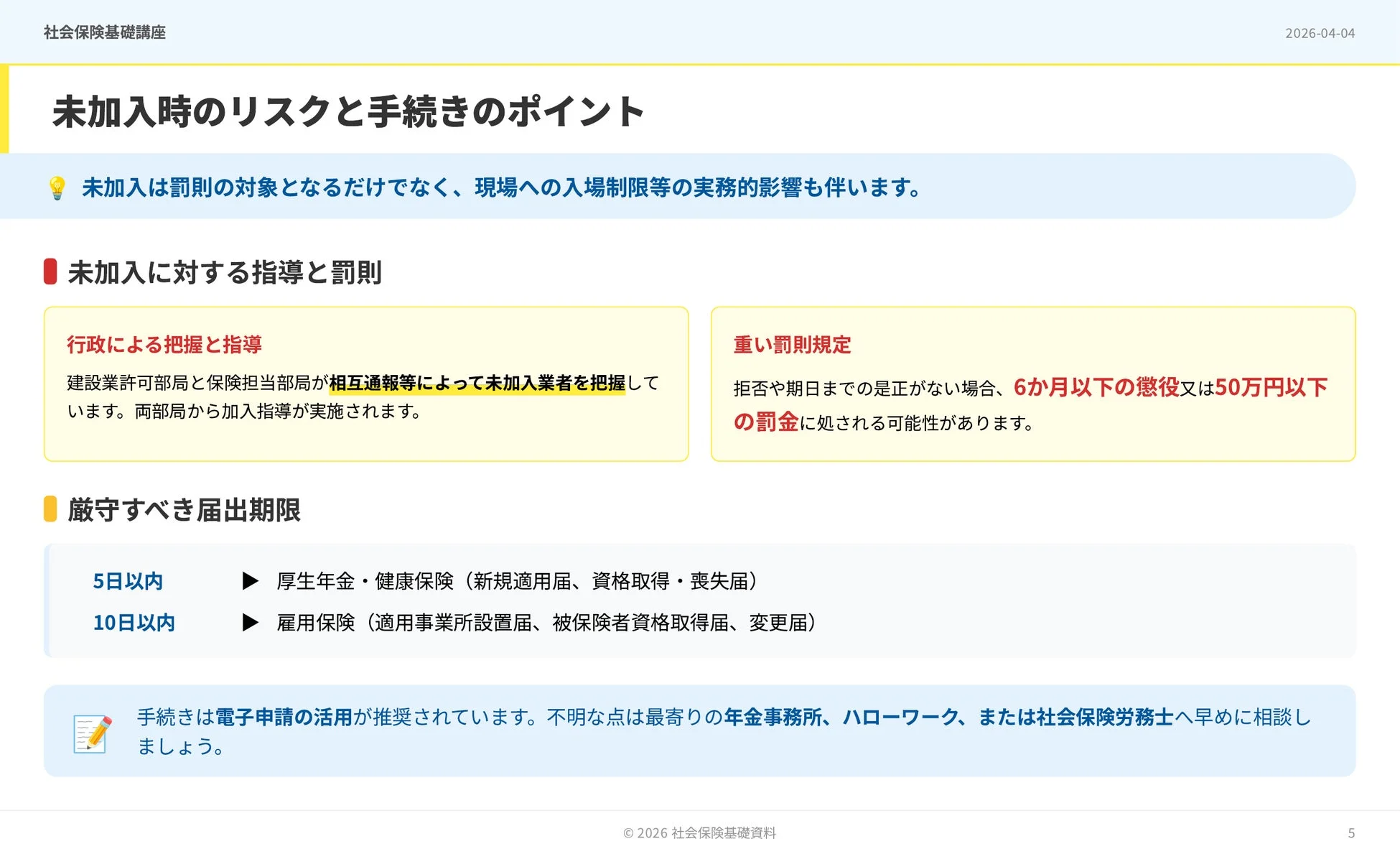
Task: Click the 社会保険労務士 text in the bottom box
Action: tap(1104, 715)
